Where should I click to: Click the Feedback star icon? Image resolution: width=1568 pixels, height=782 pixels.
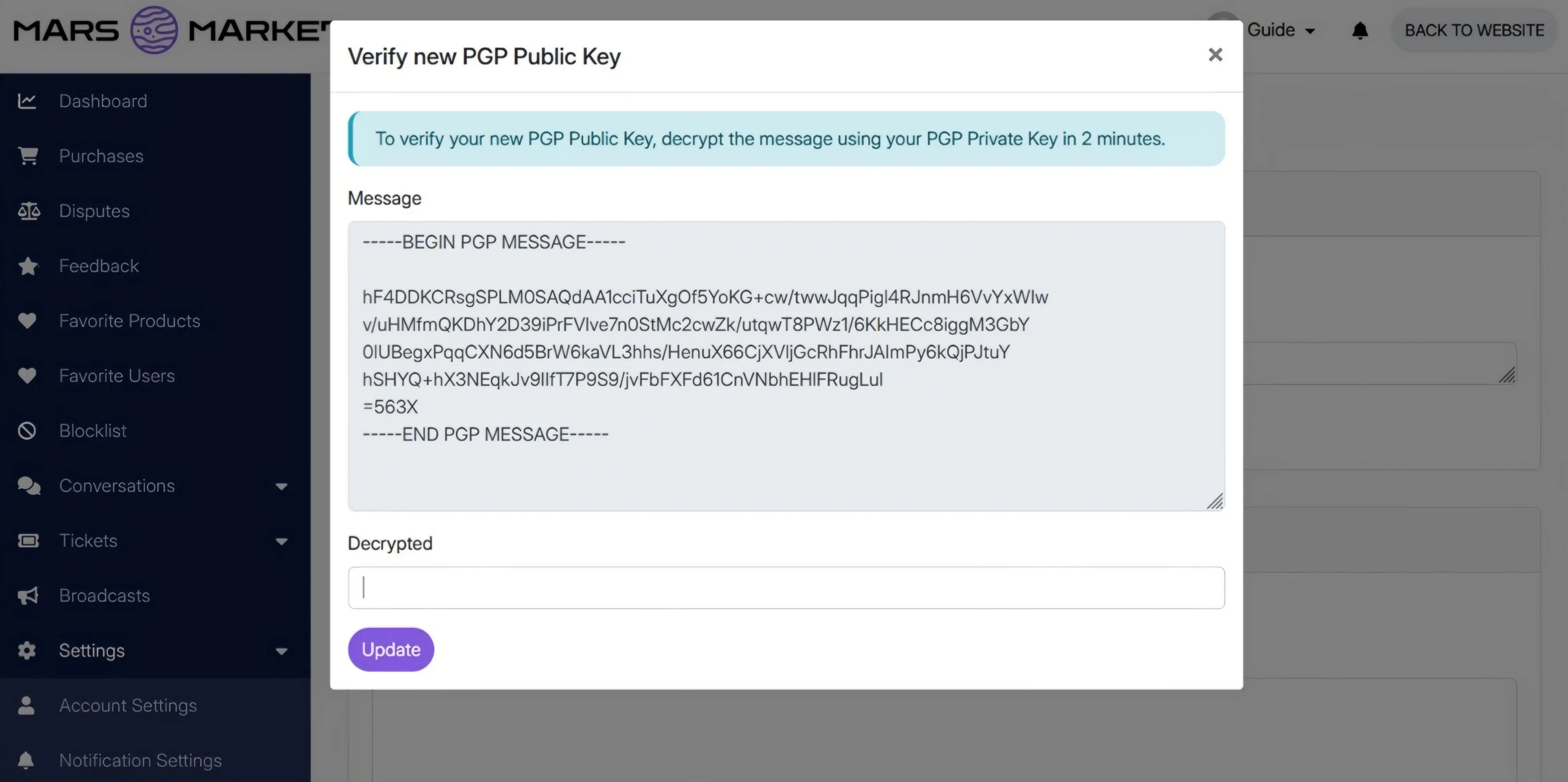tap(28, 266)
